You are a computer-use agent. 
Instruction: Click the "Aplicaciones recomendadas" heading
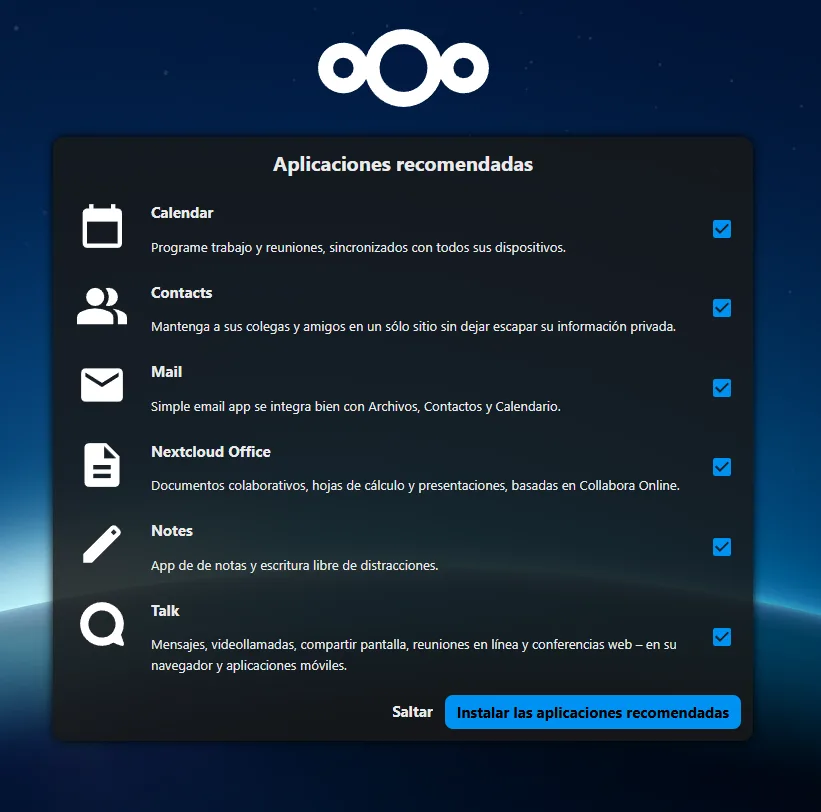click(x=403, y=164)
